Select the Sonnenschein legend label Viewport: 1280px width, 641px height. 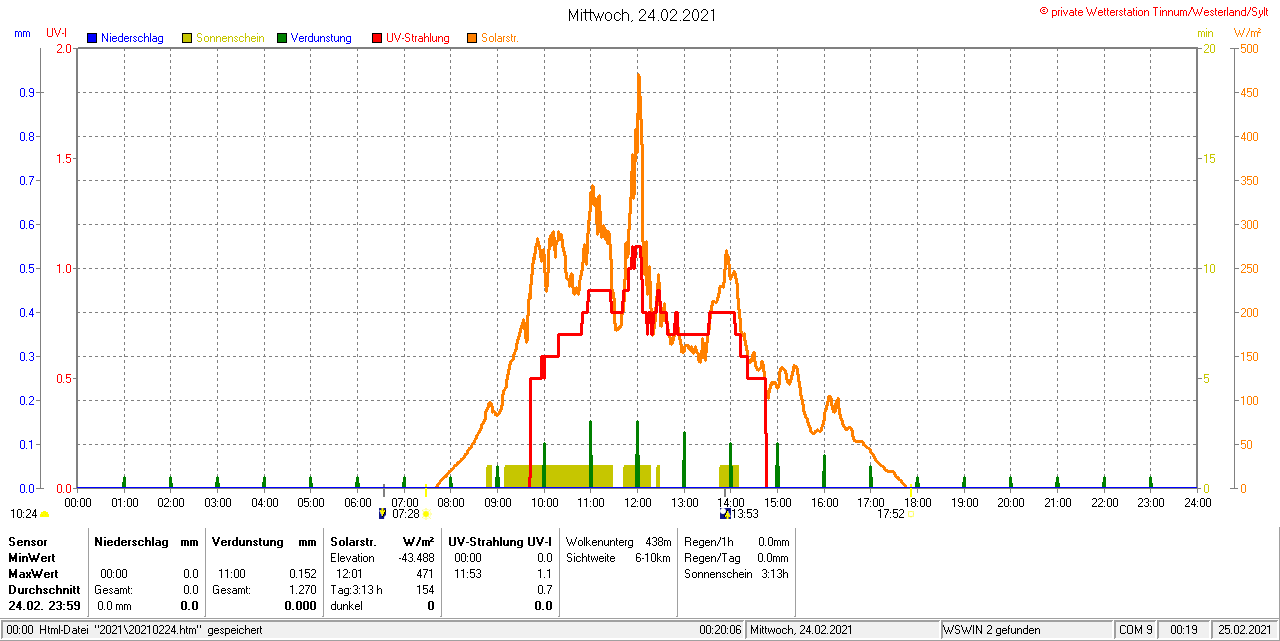pyautogui.click(x=230, y=38)
